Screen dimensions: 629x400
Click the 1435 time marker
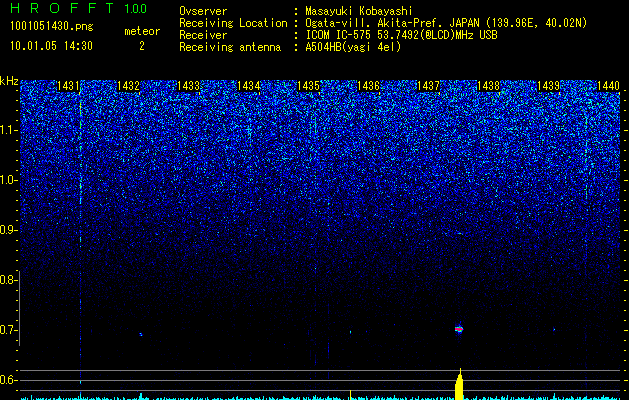308,86
